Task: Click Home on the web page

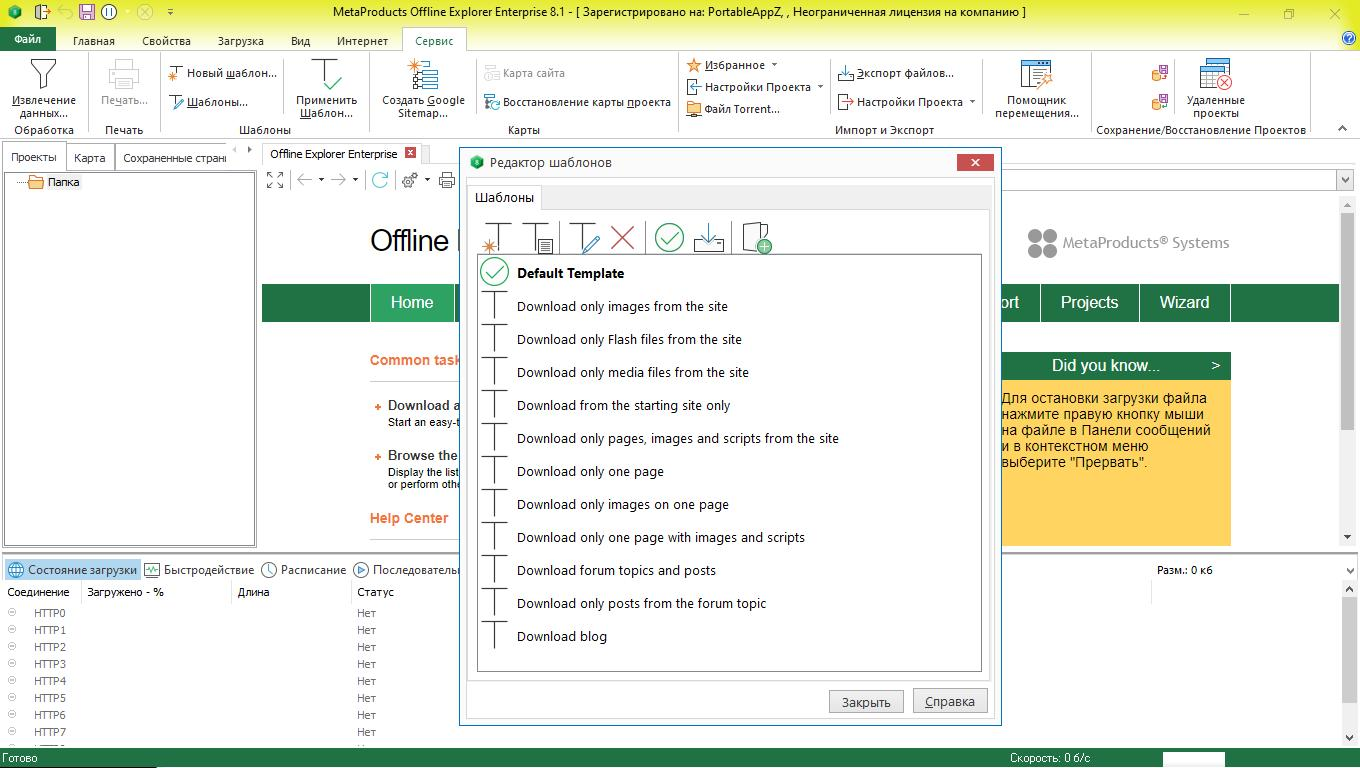Action: (x=412, y=303)
